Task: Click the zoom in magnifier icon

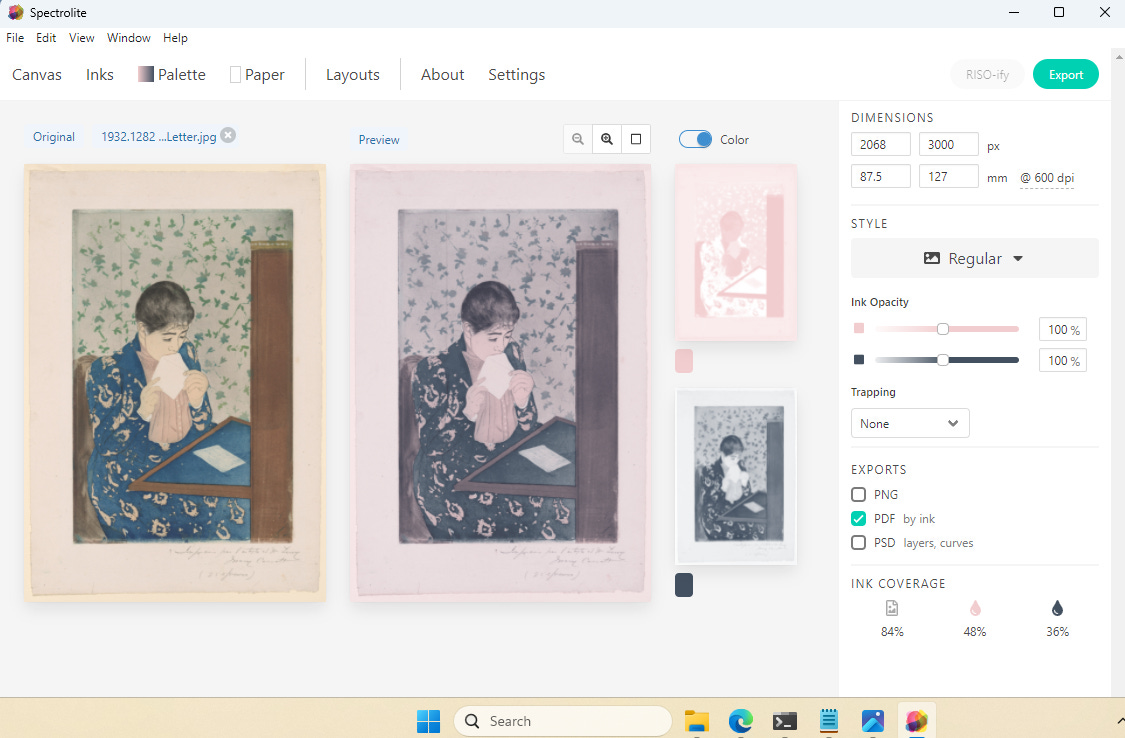Action: [607, 139]
